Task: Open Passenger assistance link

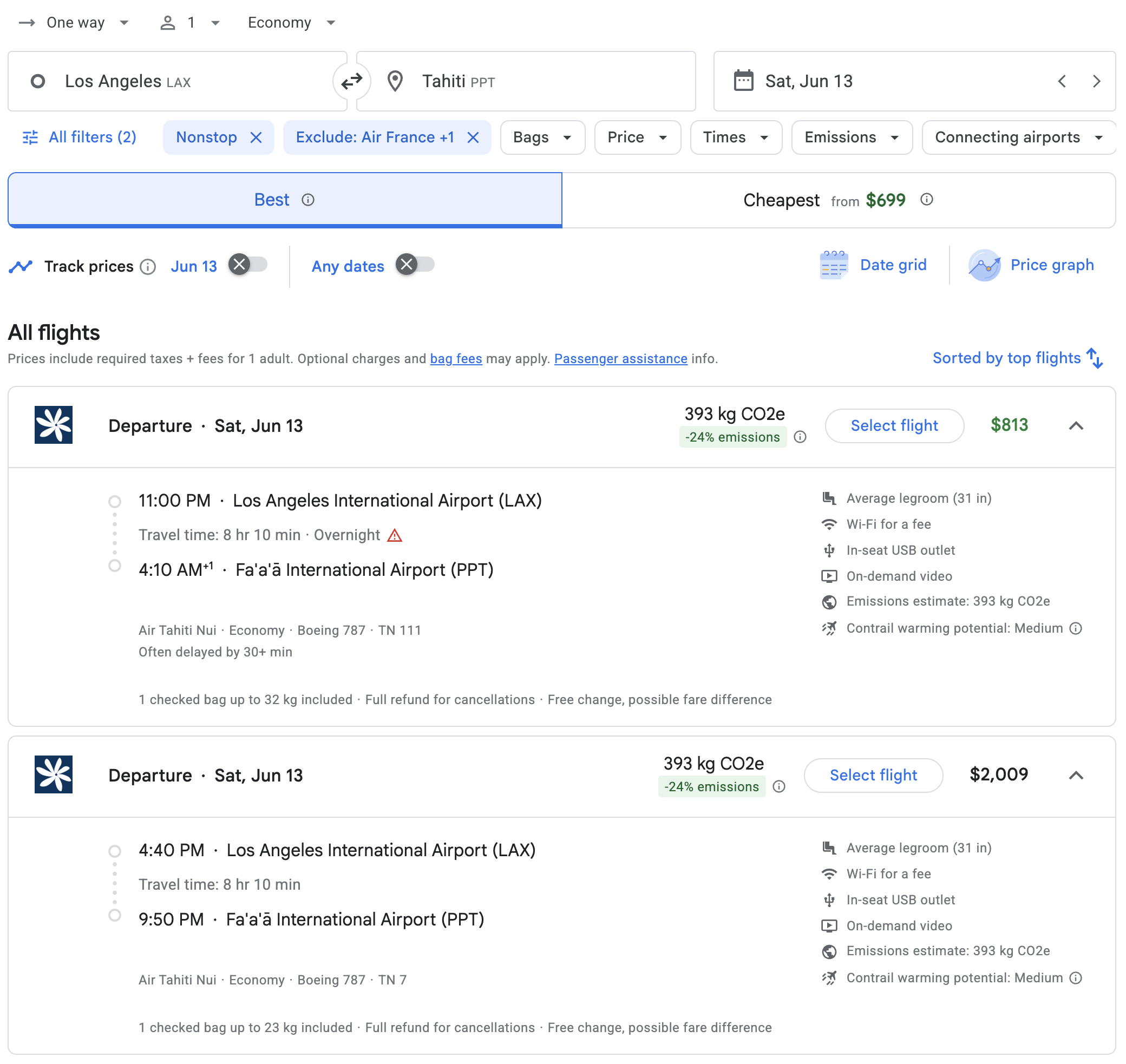Action: click(x=620, y=358)
